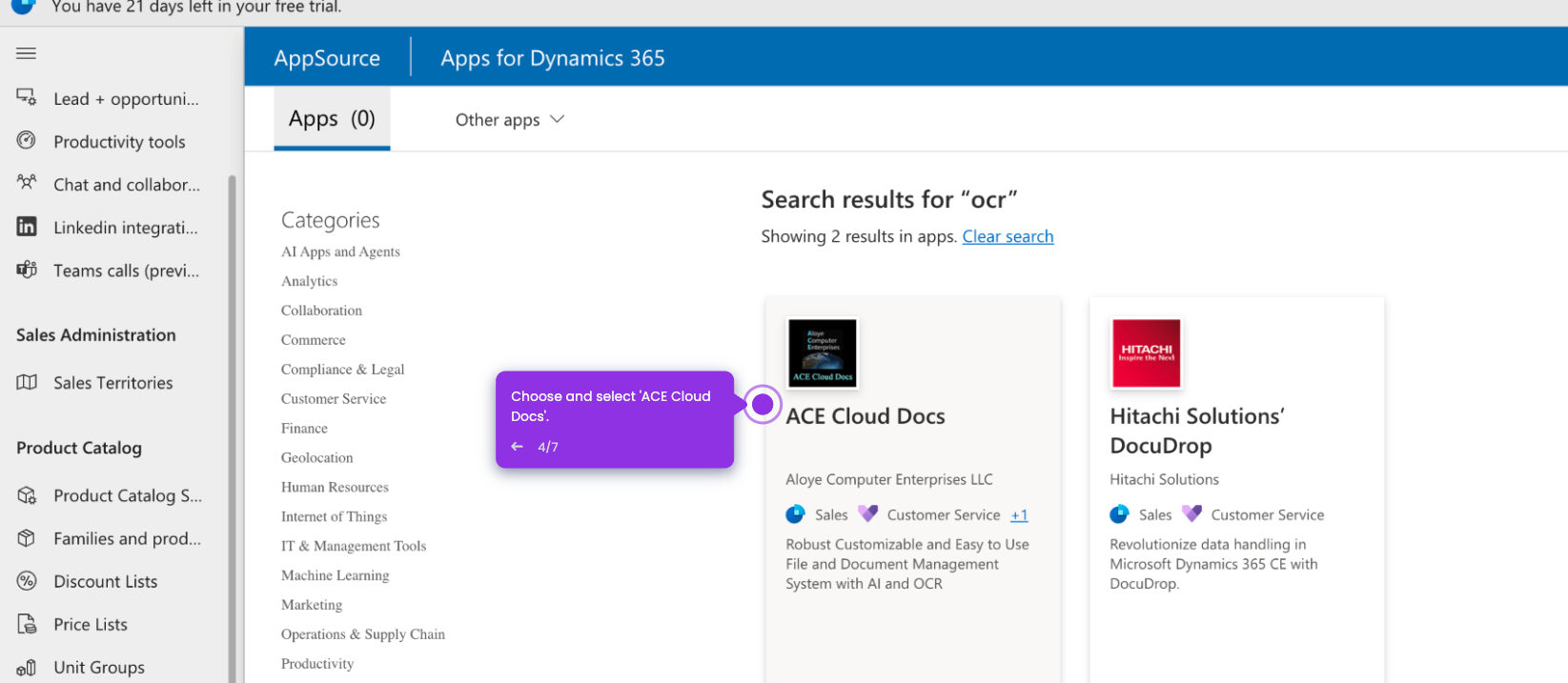1568x683 pixels.
Task: Open Teams calls preview icon
Action: click(x=26, y=270)
